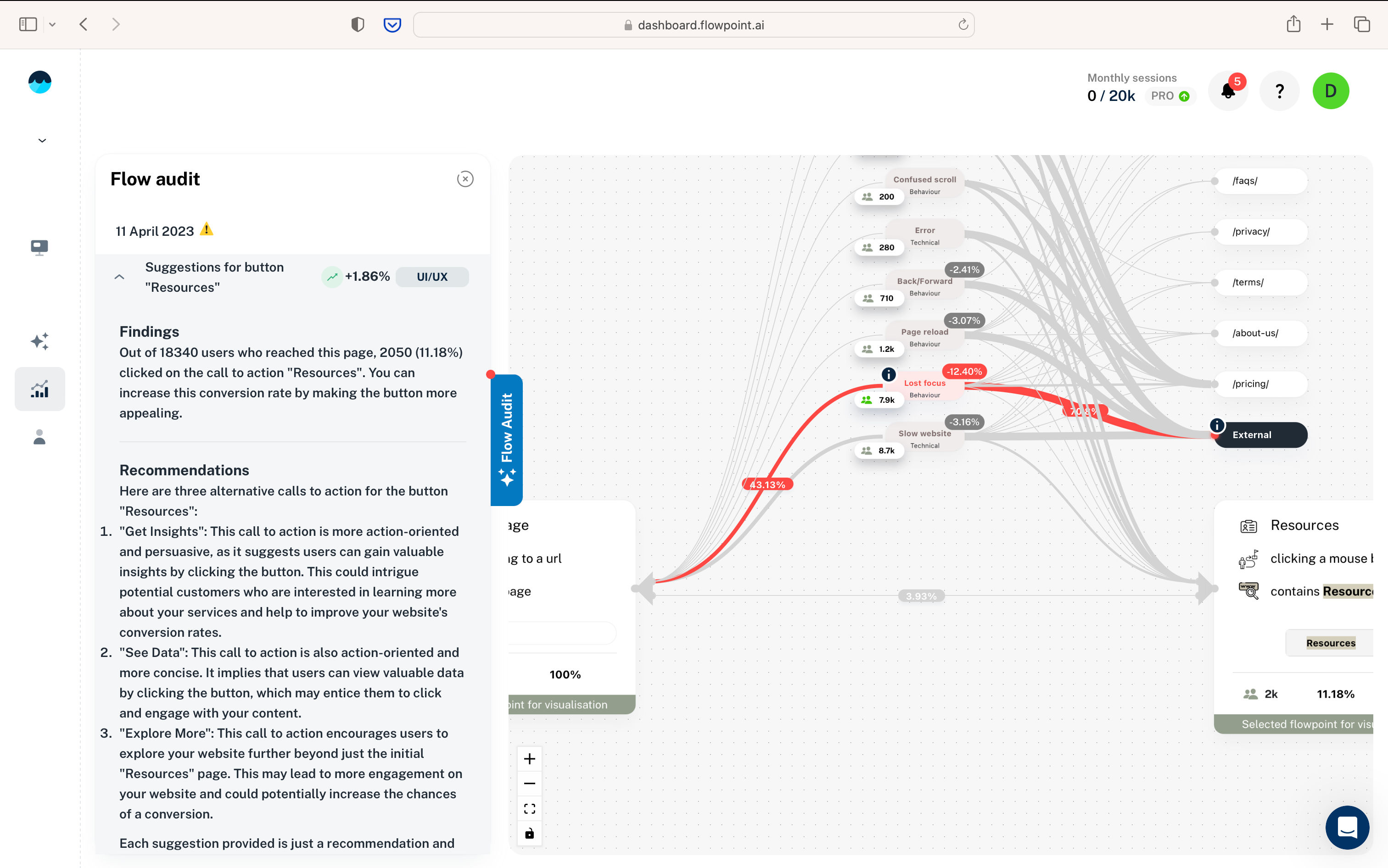Click the -12.40% red badge
1388x868 pixels.
point(964,372)
